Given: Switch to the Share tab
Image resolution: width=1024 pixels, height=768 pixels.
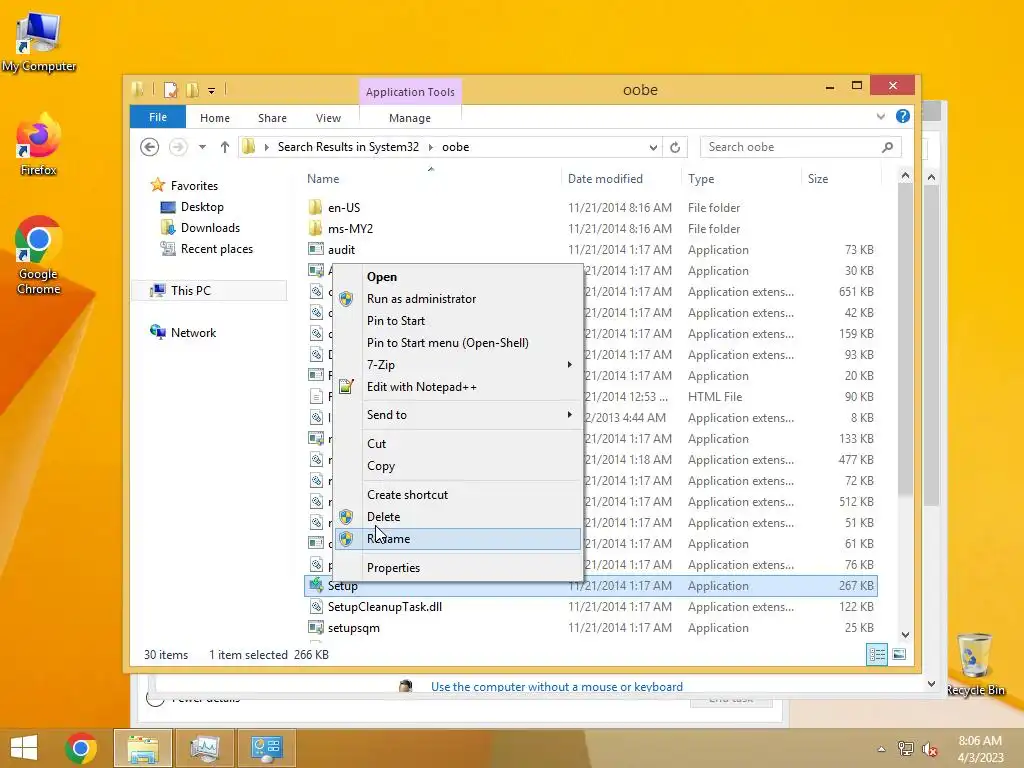Looking at the screenshot, I should click(272, 118).
